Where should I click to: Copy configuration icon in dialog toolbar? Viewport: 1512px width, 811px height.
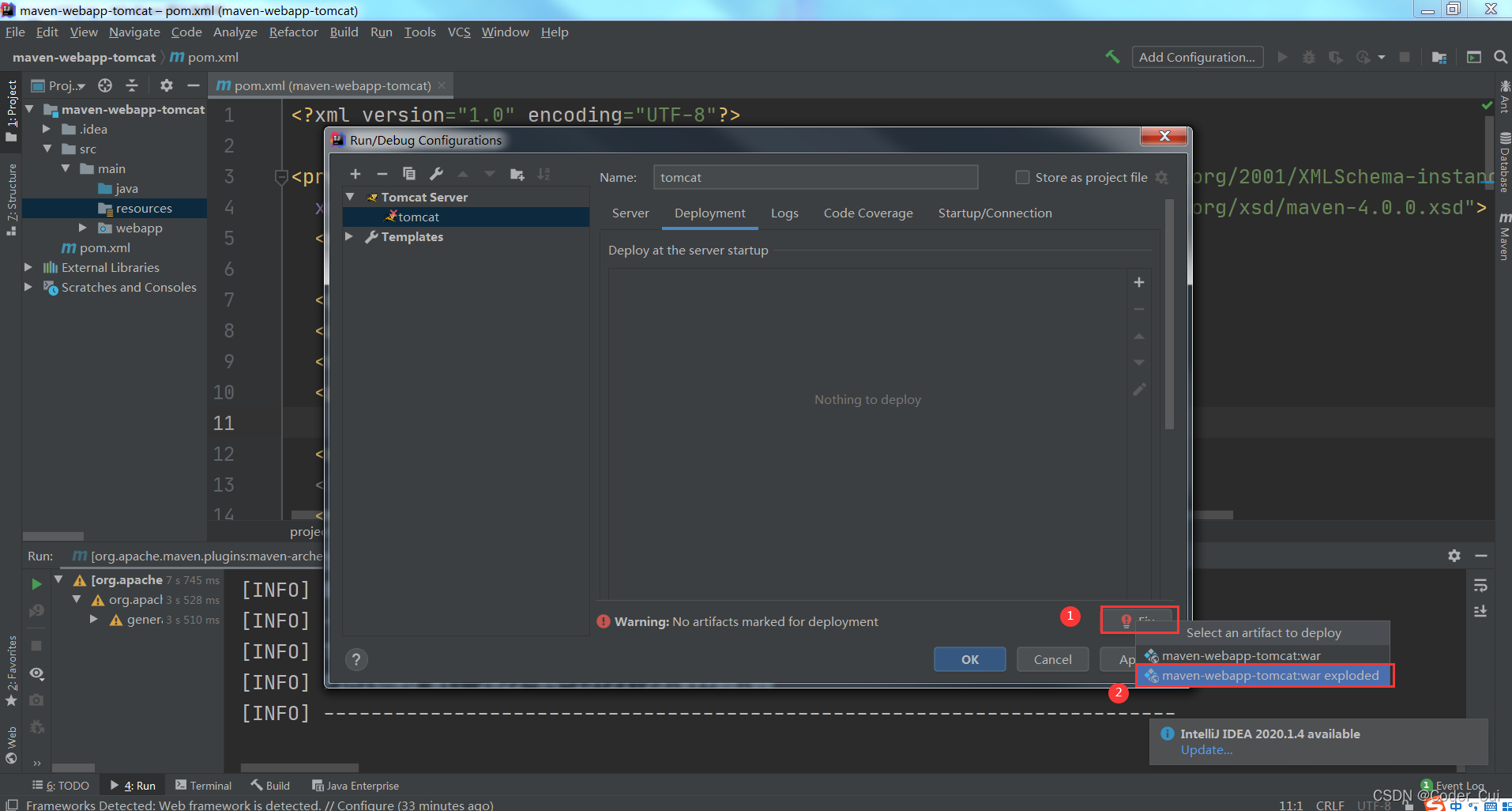click(409, 174)
